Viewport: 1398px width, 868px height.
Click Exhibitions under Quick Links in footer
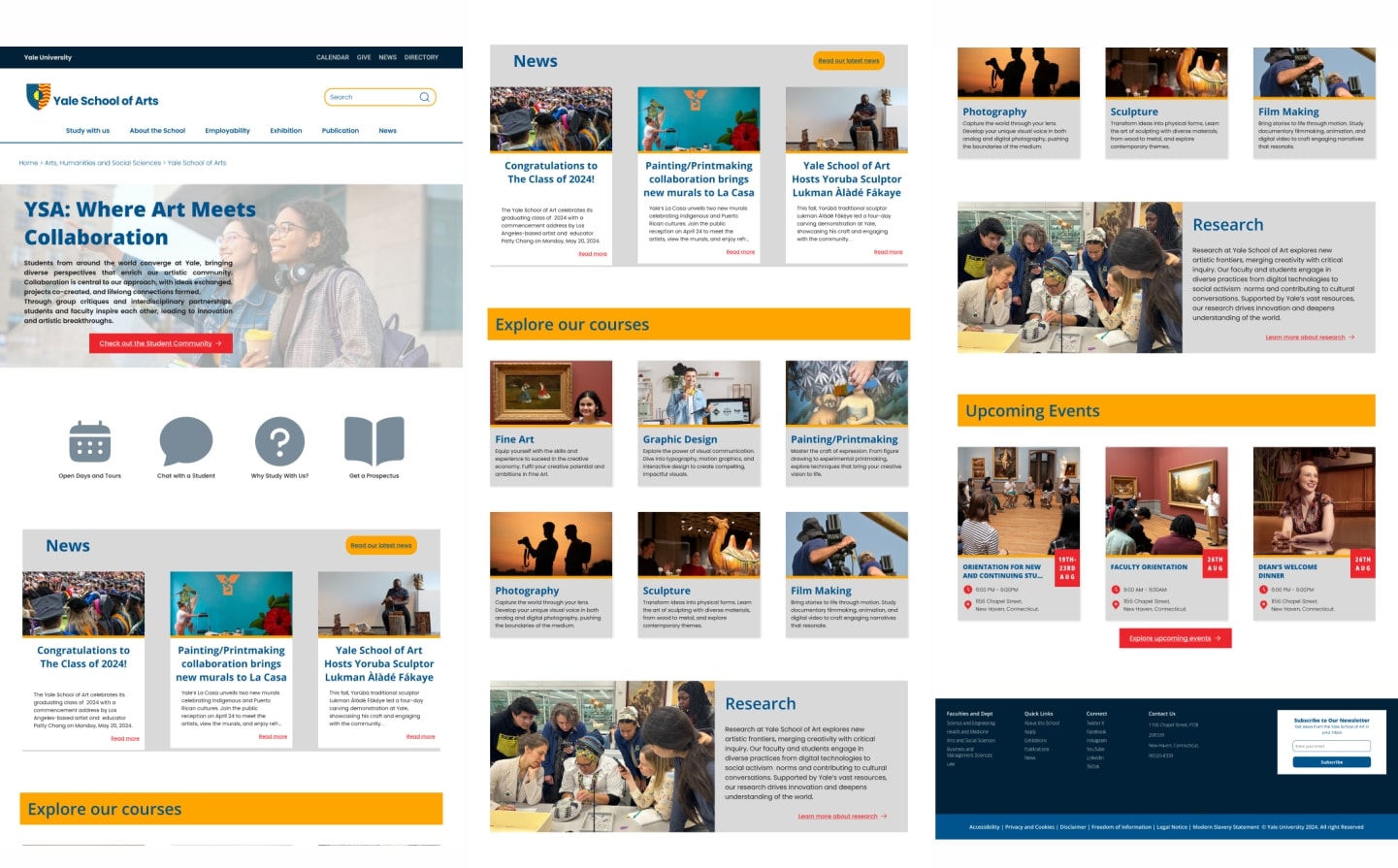1036,740
